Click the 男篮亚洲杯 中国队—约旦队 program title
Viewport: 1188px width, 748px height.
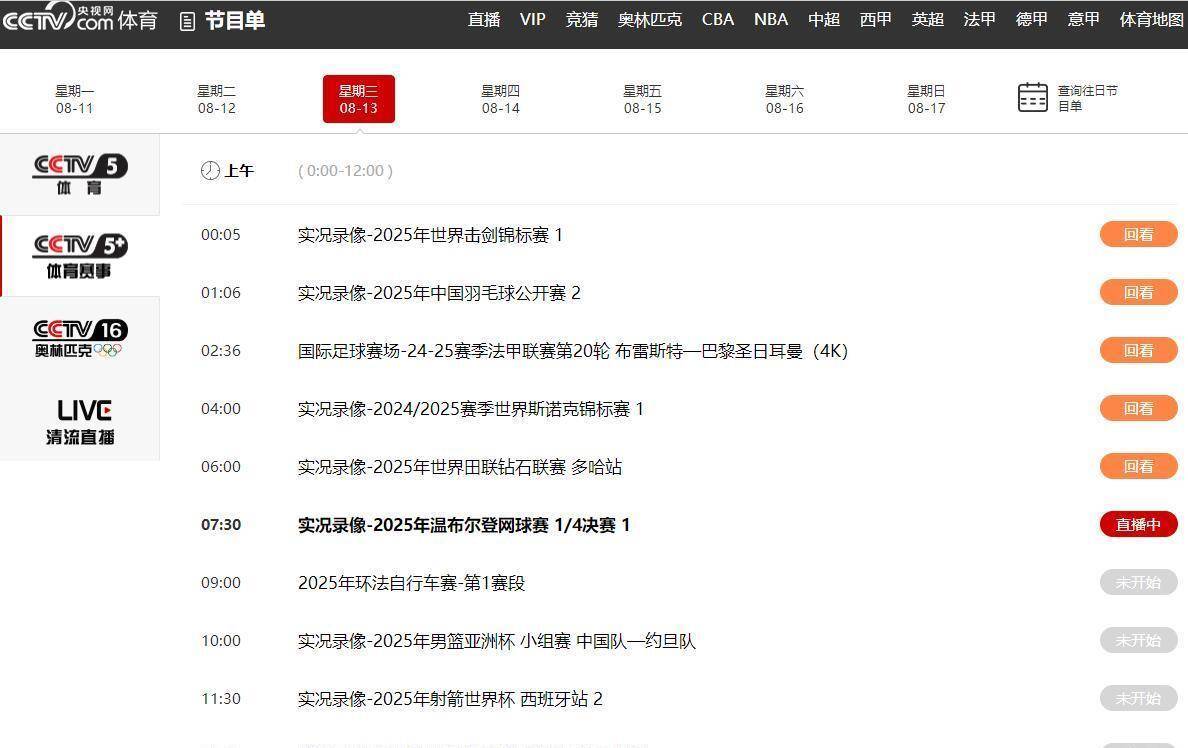[496, 641]
